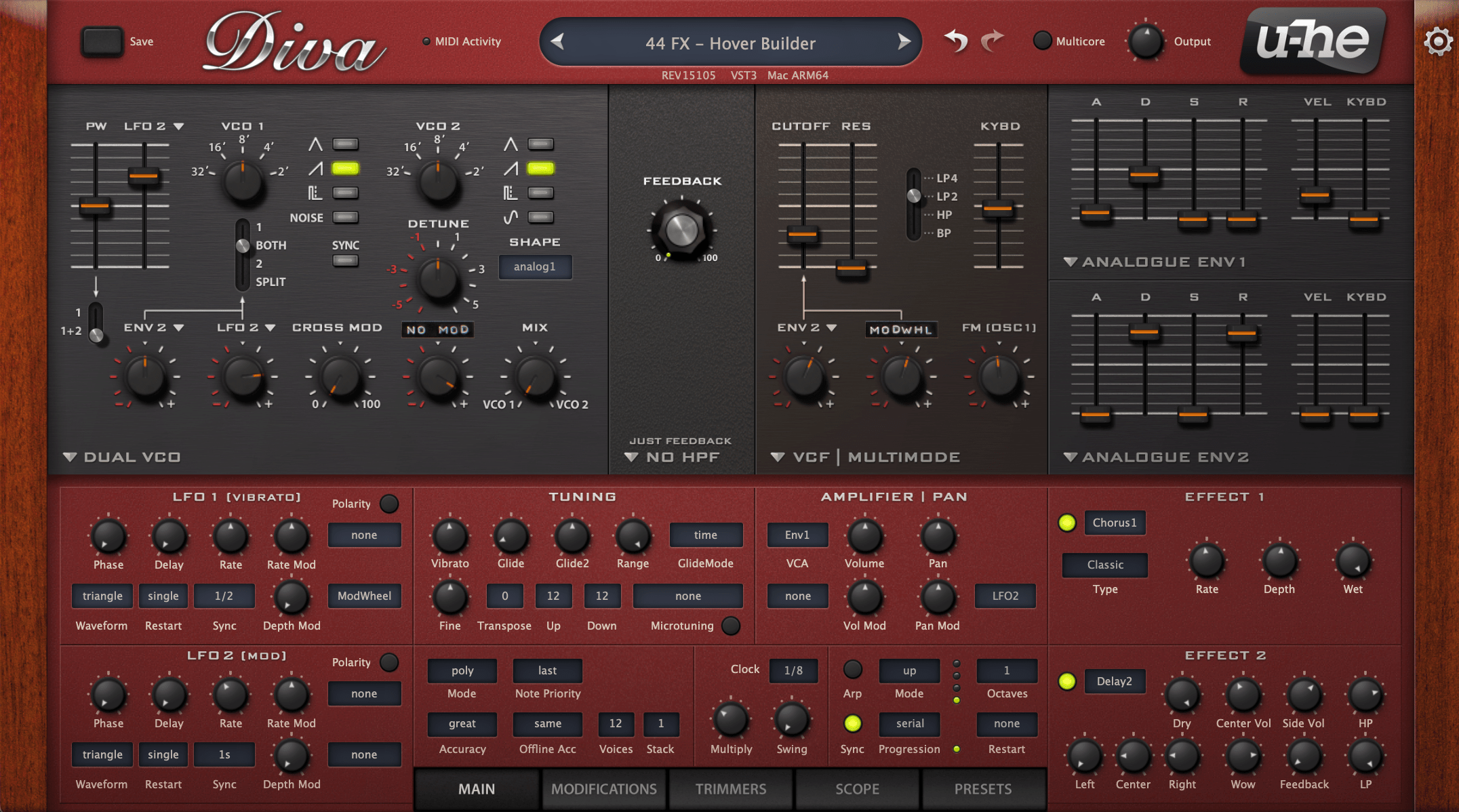Click the Cross Mod knob
Viewport: 1459px width, 812px height.
pyautogui.click(x=340, y=376)
